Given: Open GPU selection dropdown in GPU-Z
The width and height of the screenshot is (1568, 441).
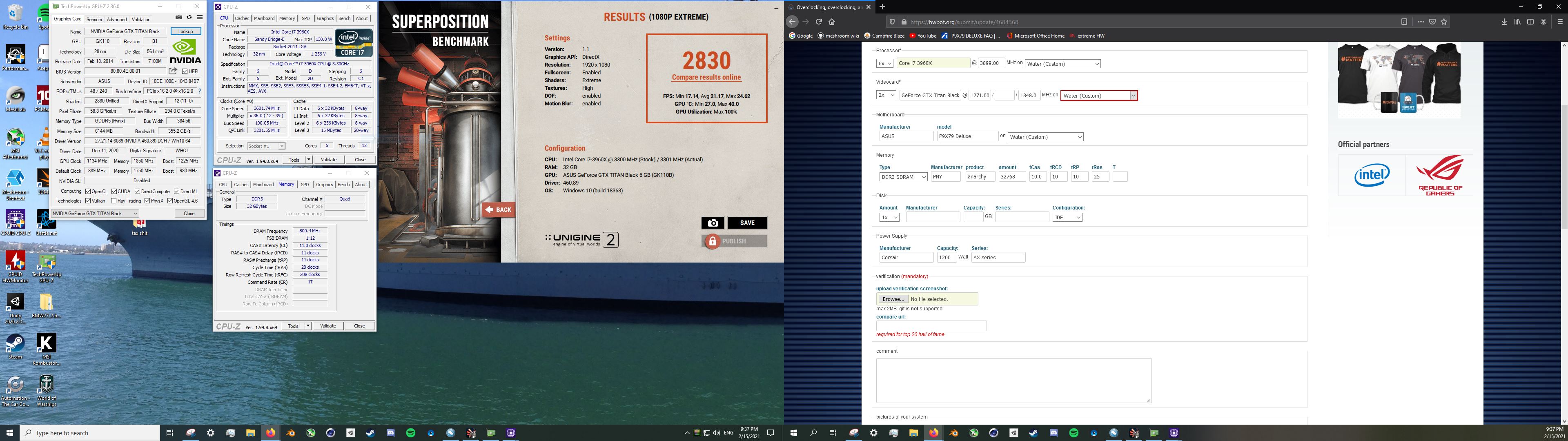Looking at the screenshot, I should point(95,213).
